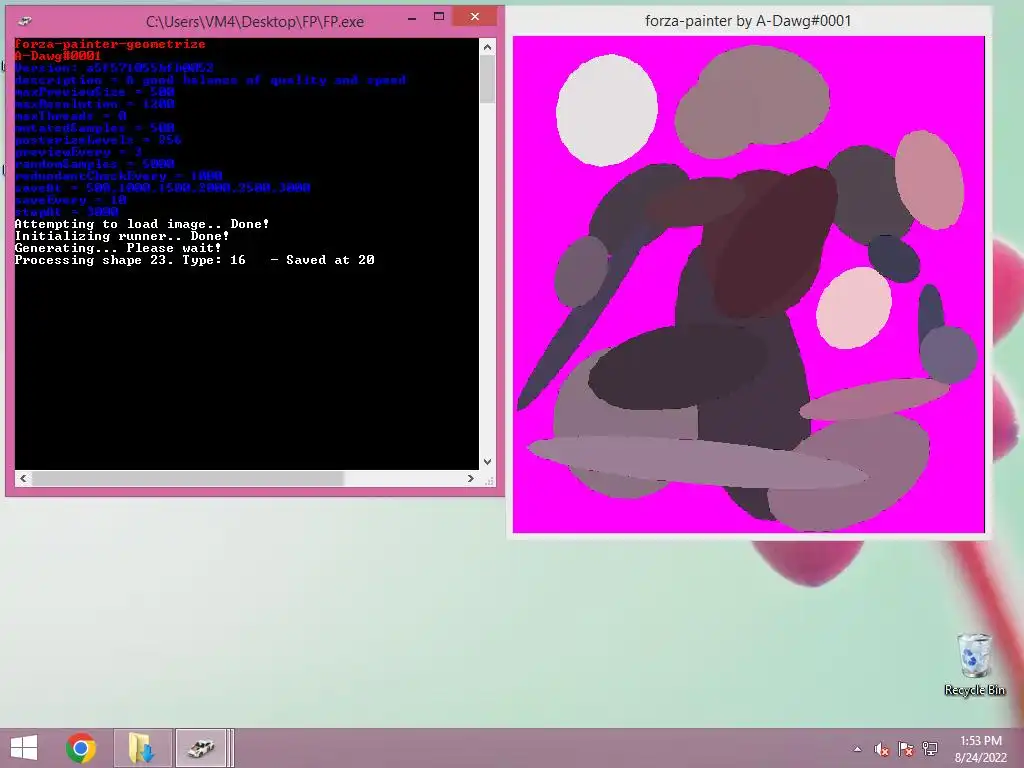Image resolution: width=1024 pixels, height=768 pixels.
Task: Click the 8/24/2022 date in taskbar
Action: (980, 758)
